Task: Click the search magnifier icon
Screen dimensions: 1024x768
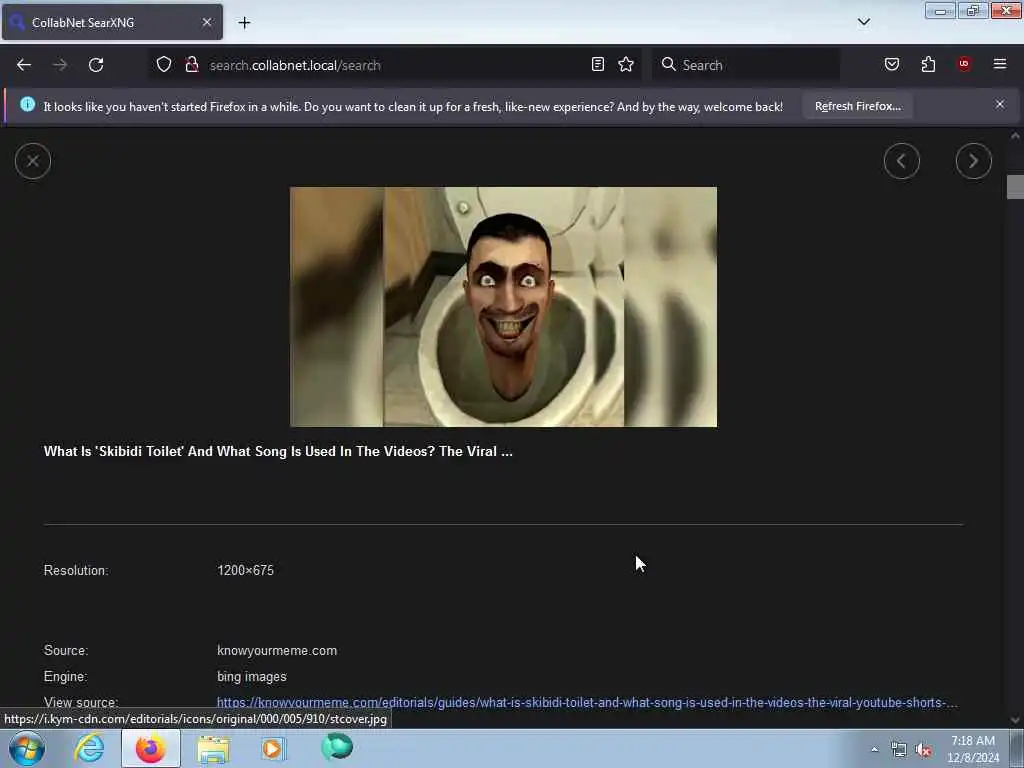Action: click(668, 64)
